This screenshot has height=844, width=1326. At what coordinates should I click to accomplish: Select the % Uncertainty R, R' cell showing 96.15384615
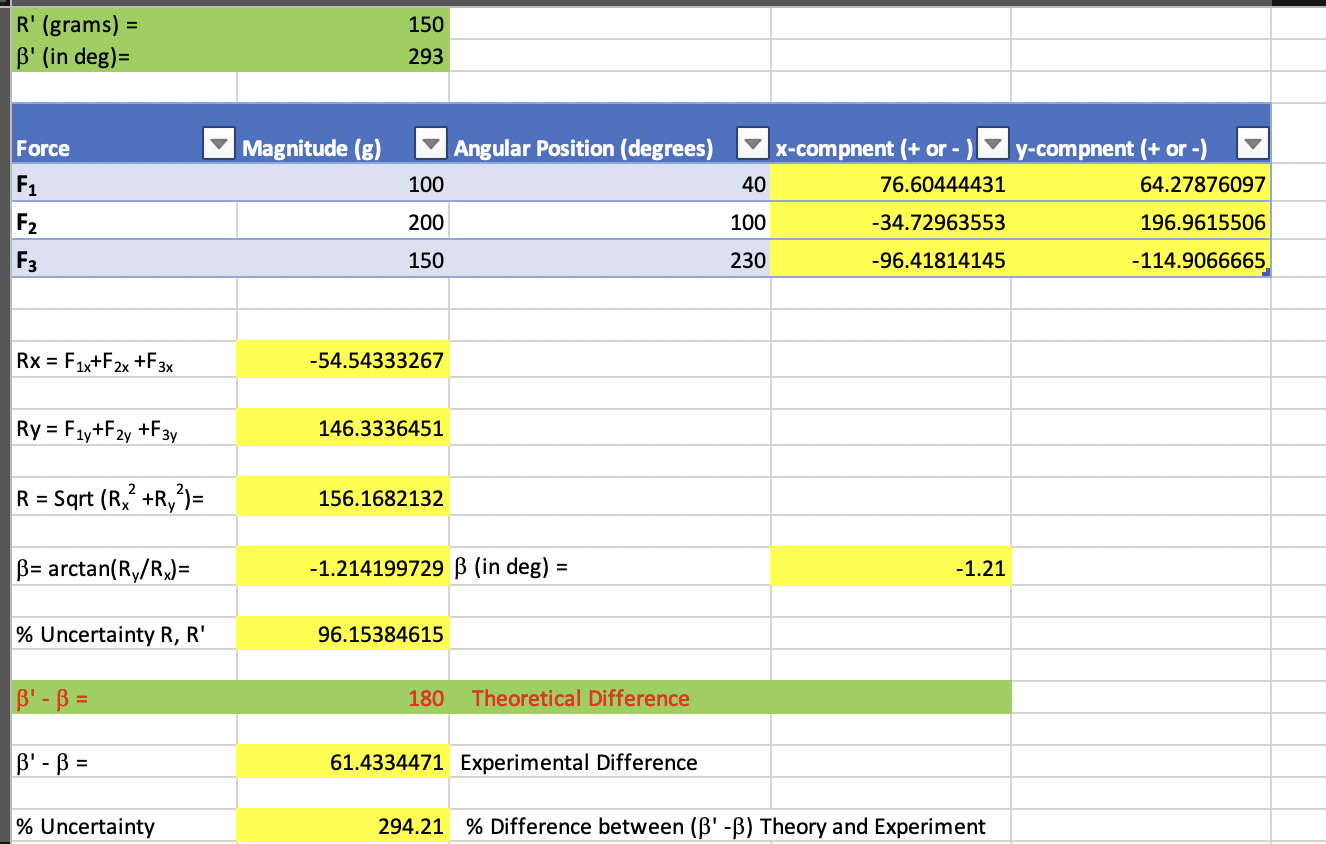coord(340,633)
